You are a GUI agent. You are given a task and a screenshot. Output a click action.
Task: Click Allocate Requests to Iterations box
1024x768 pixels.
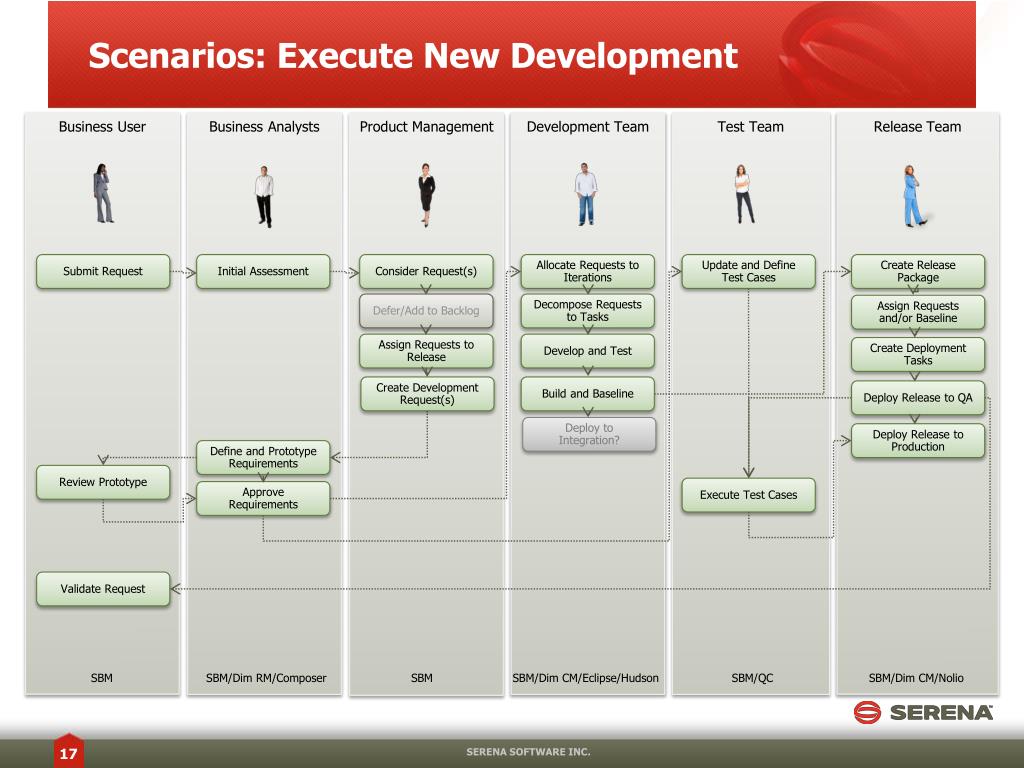coord(587,271)
